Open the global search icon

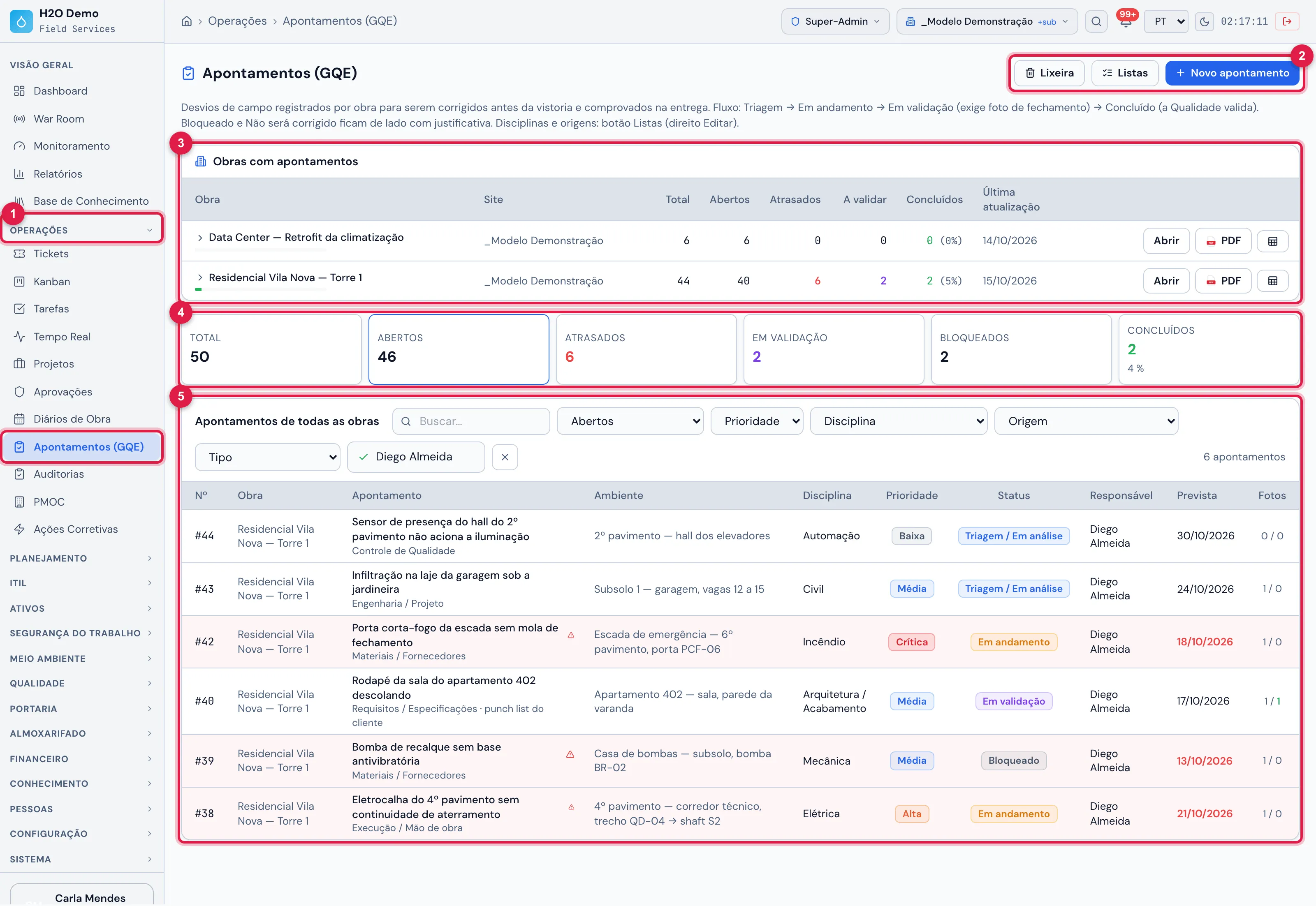click(x=1096, y=21)
